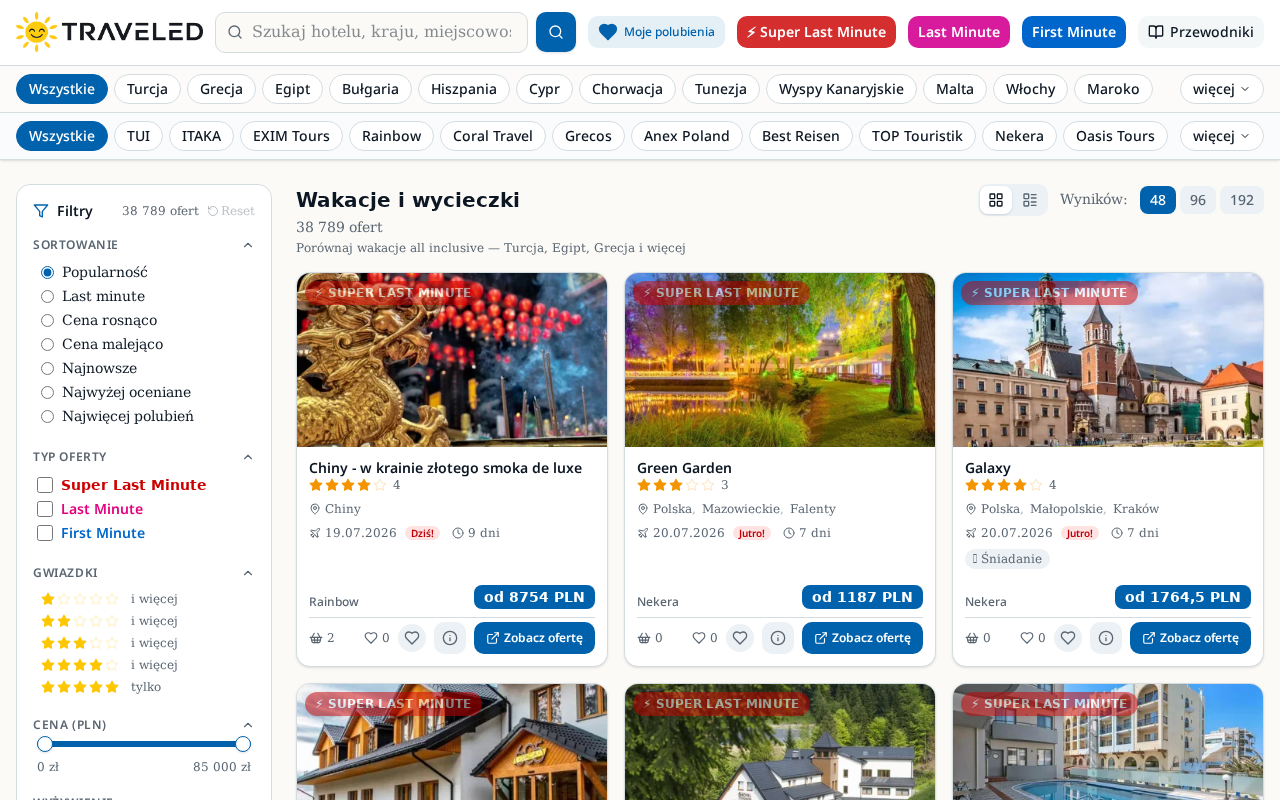
Task: Show info for Chiny złotego smoka offer
Action: 450,638
